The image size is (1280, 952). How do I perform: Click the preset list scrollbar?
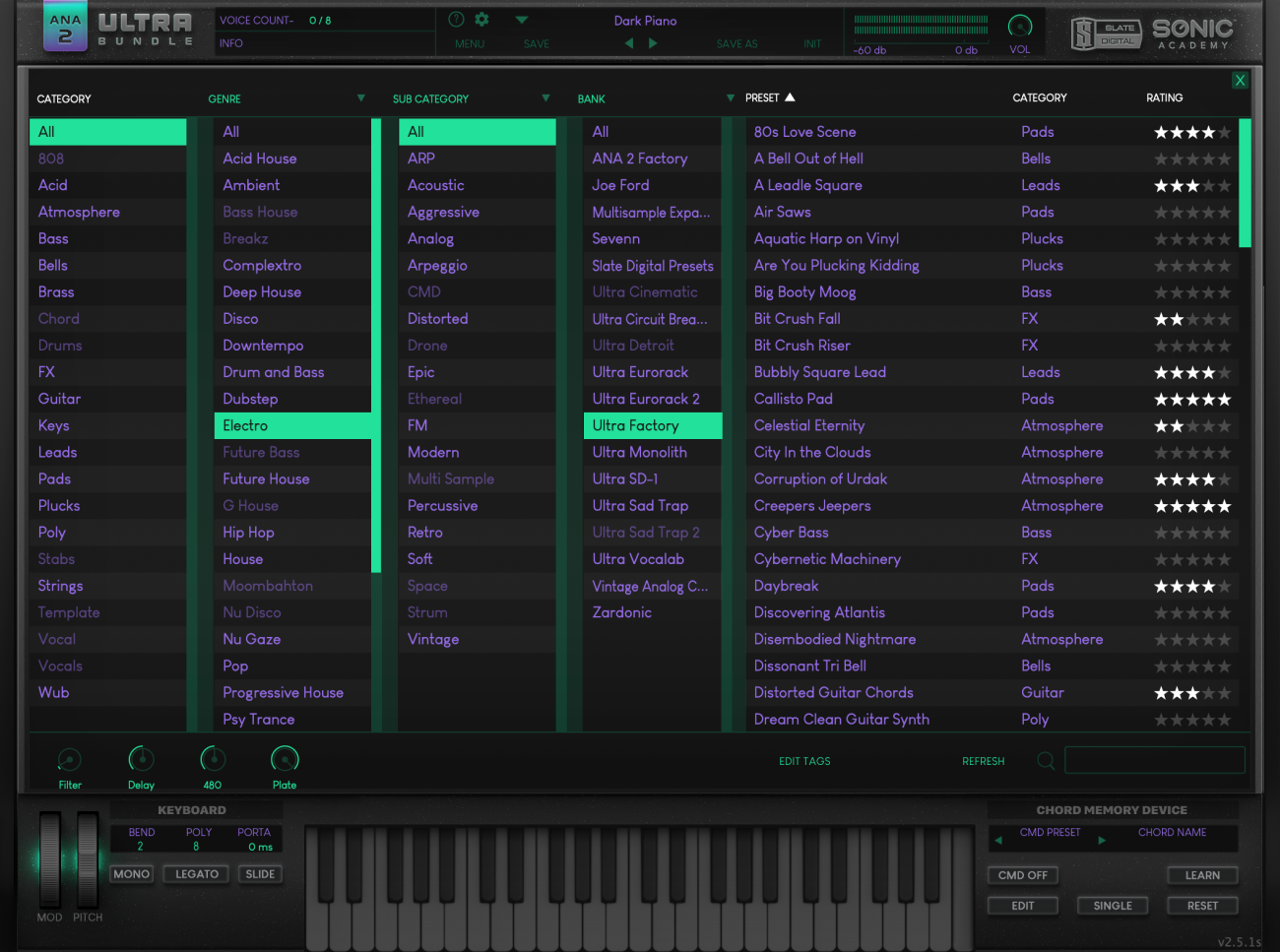point(1245,183)
